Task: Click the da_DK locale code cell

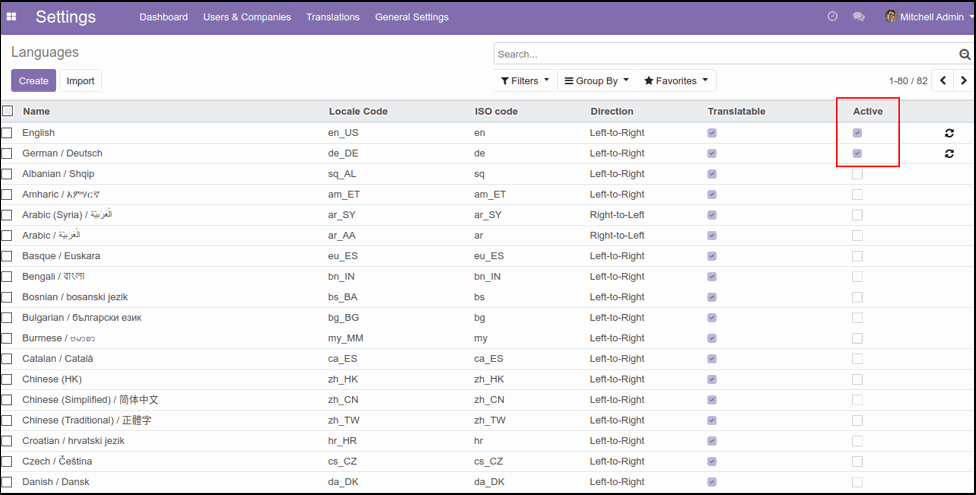Action: 342,482
